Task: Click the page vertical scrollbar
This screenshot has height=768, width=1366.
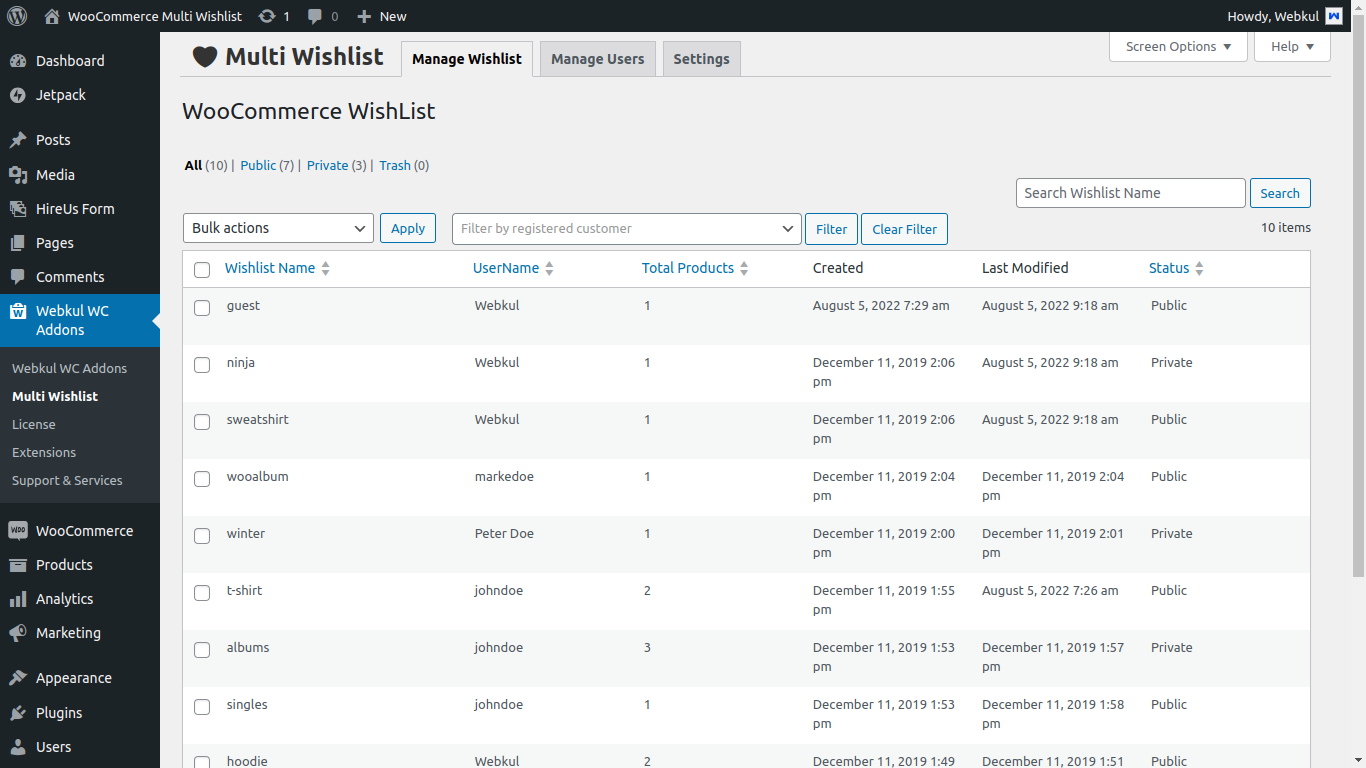Action: click(x=1358, y=300)
